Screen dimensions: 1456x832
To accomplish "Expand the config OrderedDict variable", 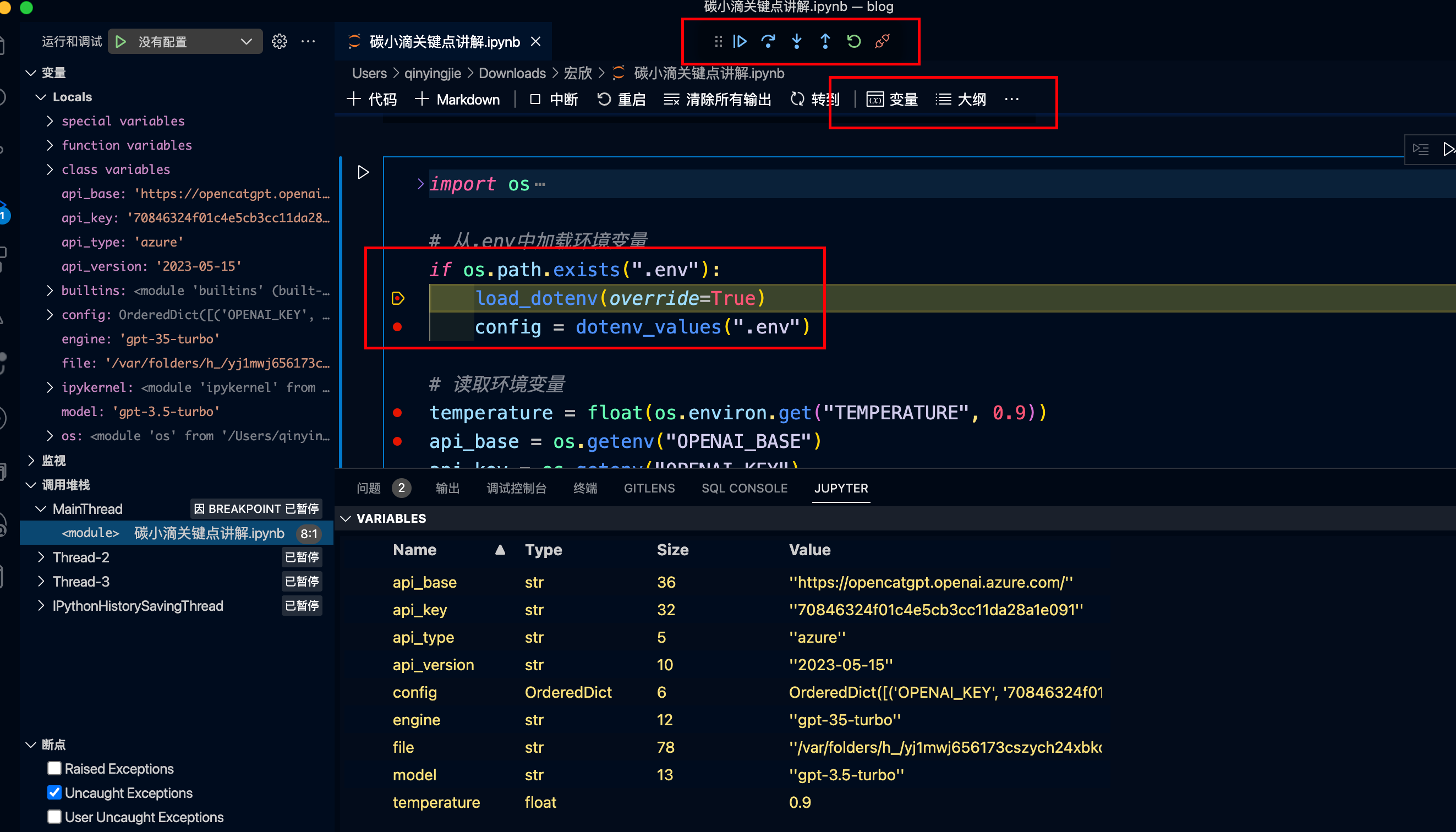I will coord(50,315).
